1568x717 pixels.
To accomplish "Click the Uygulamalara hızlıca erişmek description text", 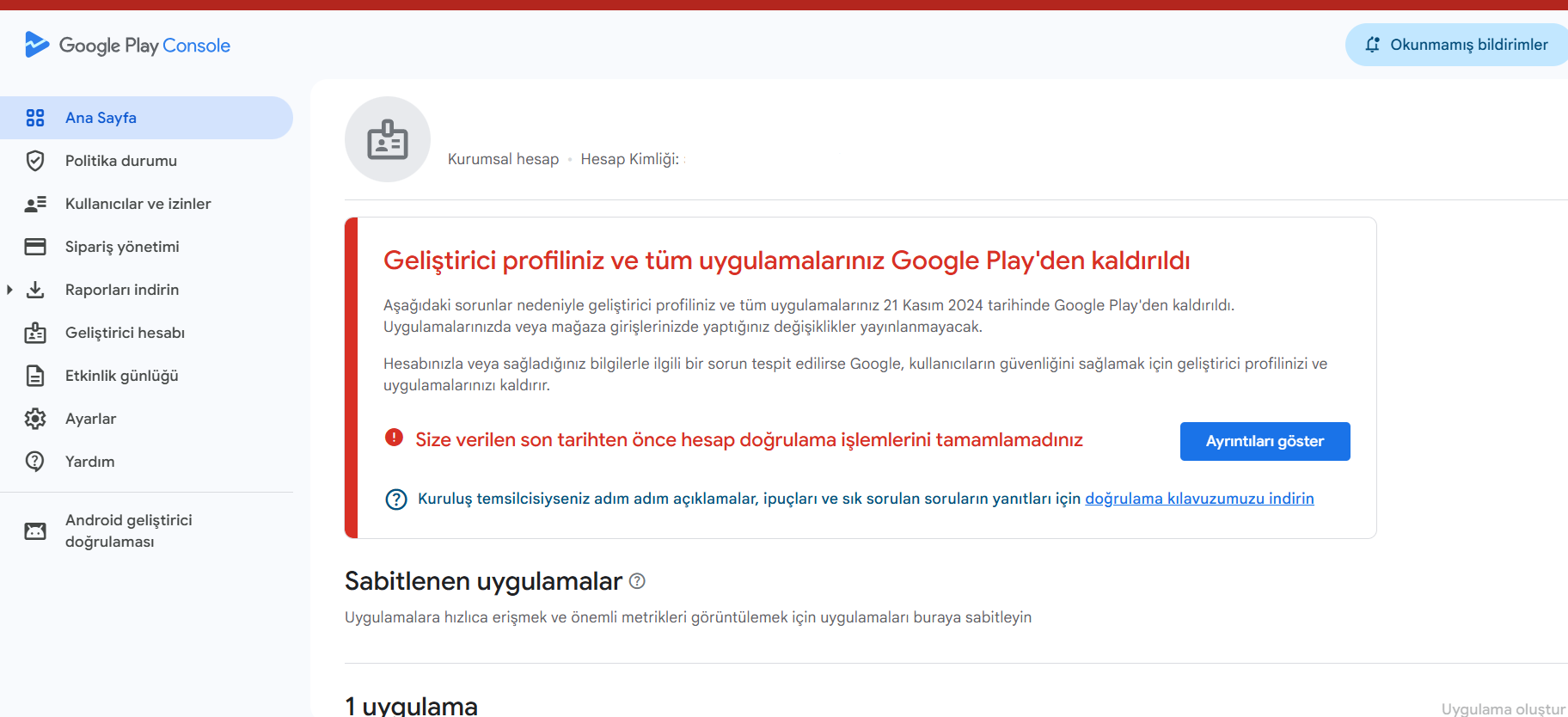I will coord(688,617).
